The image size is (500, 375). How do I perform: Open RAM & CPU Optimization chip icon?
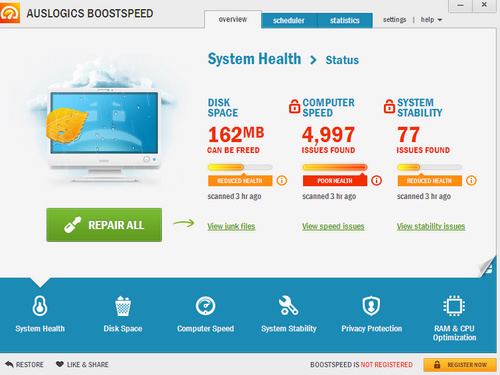tap(454, 305)
